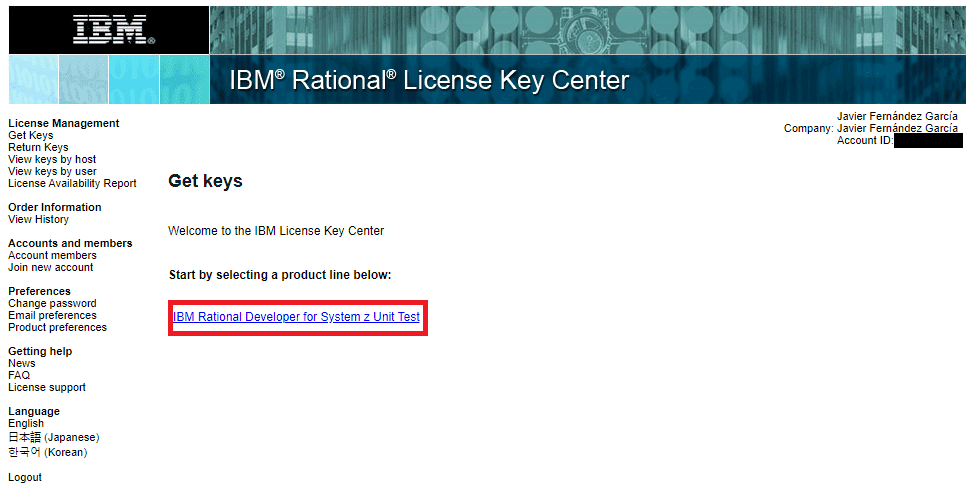Image resolution: width=966 pixels, height=501 pixels.
Task: Open Get Keys in sidebar
Action: pos(30,135)
